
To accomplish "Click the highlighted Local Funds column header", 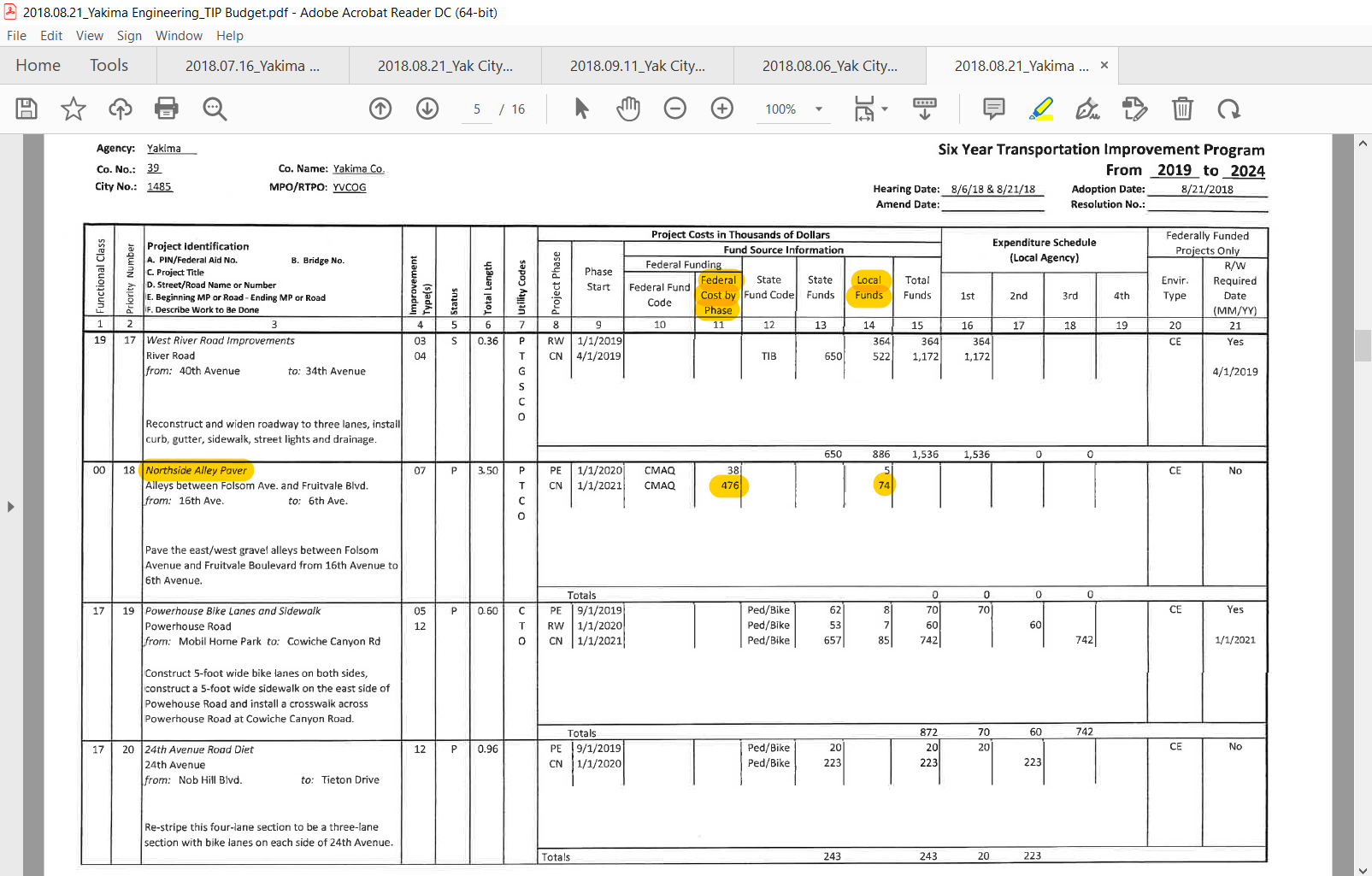I will coord(869,288).
